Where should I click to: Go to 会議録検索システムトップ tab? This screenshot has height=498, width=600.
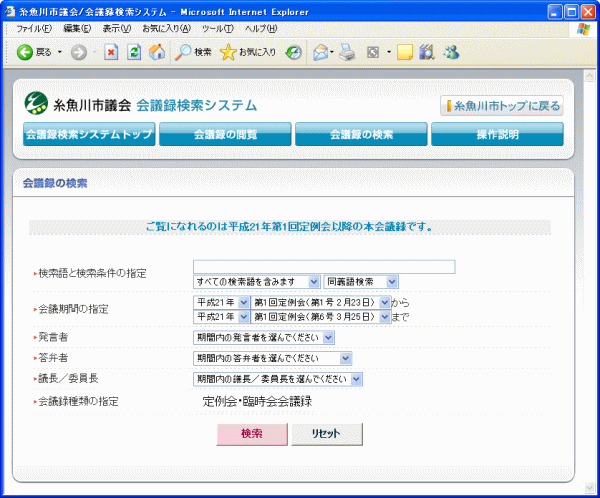coord(89,134)
